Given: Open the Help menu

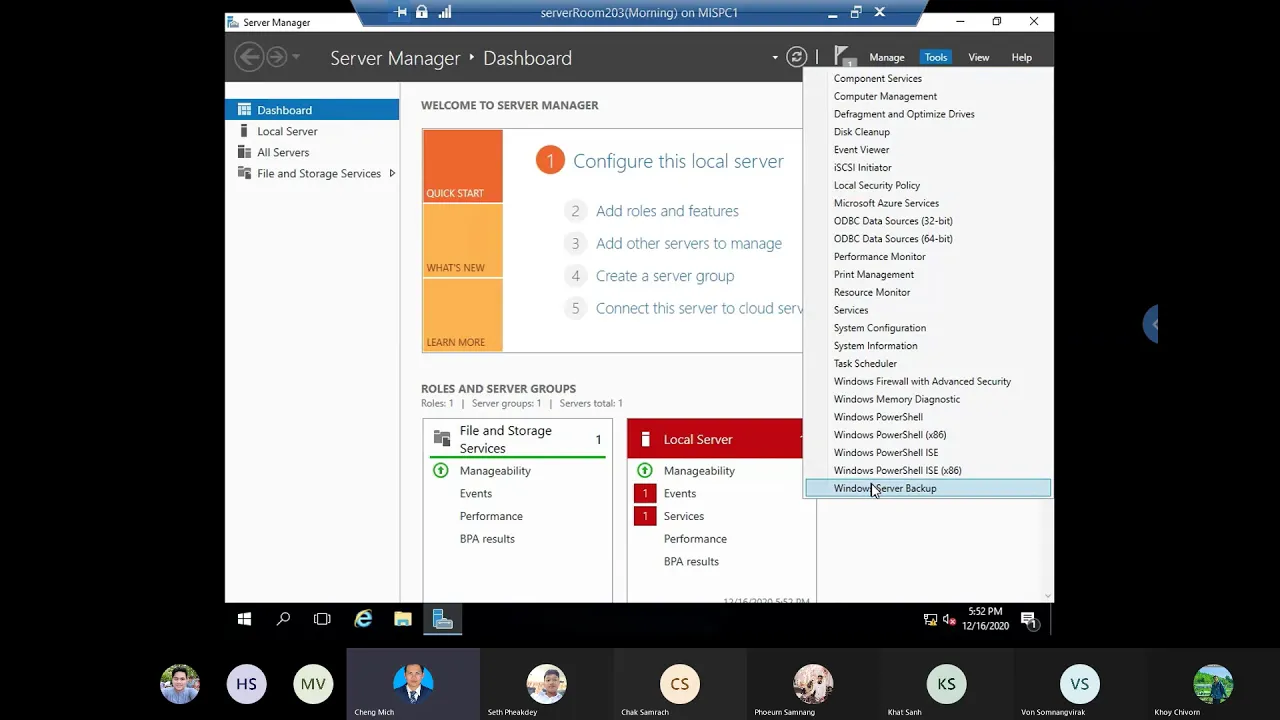Looking at the screenshot, I should (x=1021, y=57).
